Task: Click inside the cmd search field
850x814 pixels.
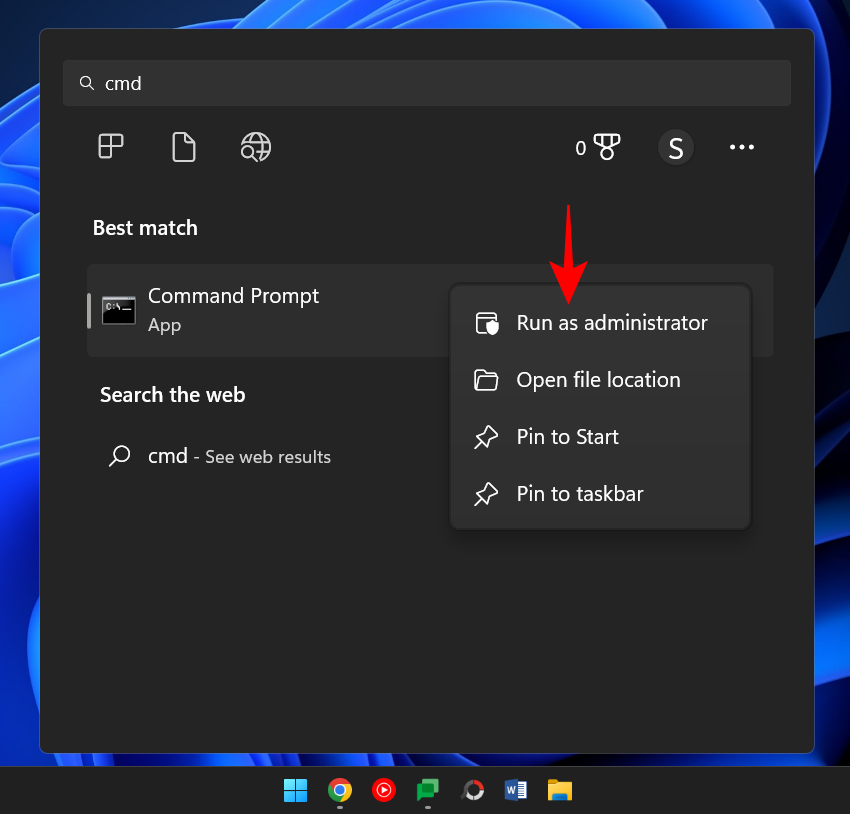Action: coord(300,83)
